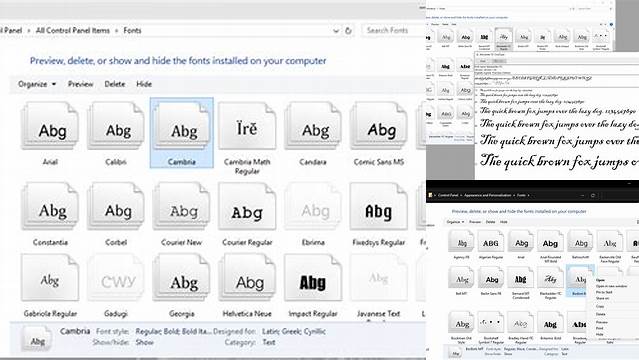The height and width of the screenshot is (360, 639).
Task: Select Blackadder ITC Regular in the dark-titled window
Action: 551,278
